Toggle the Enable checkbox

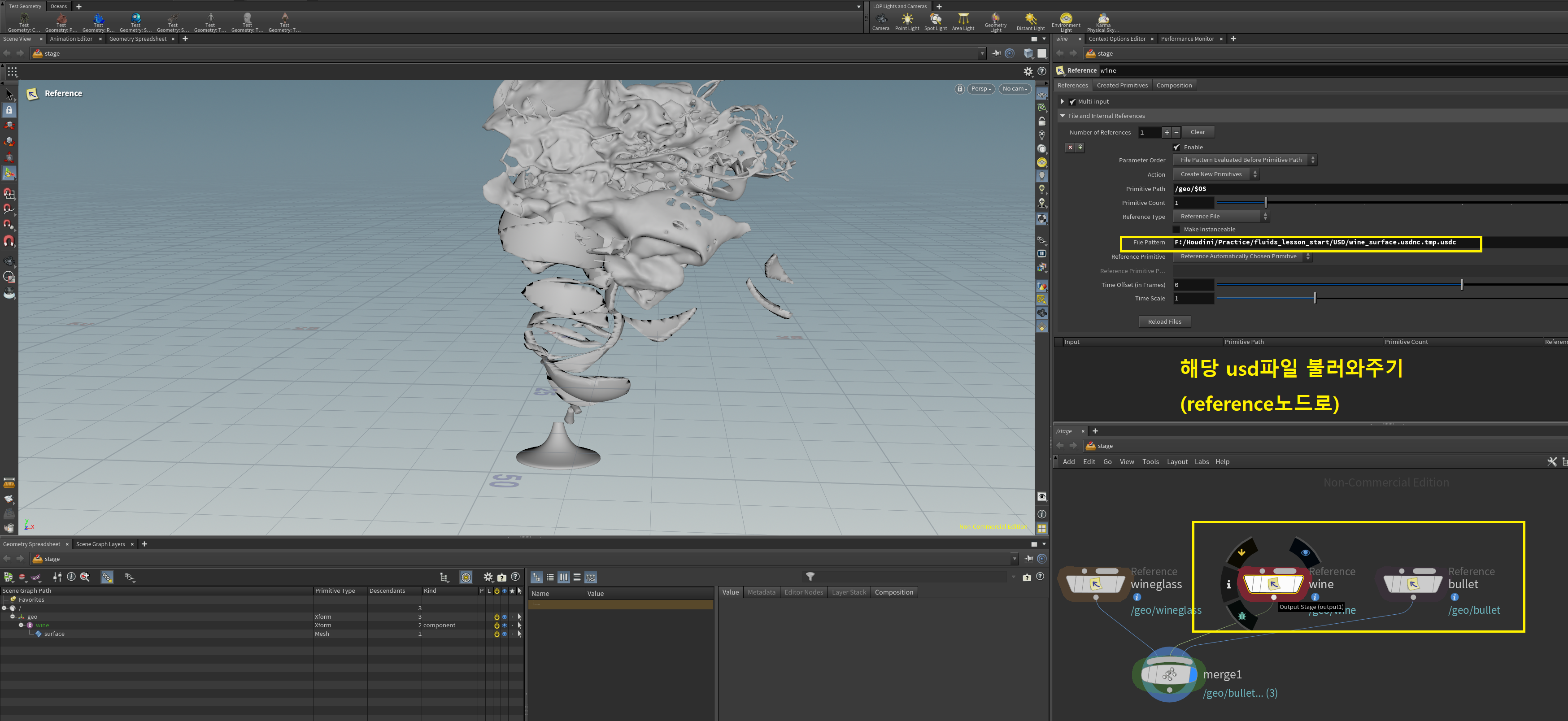point(1176,147)
